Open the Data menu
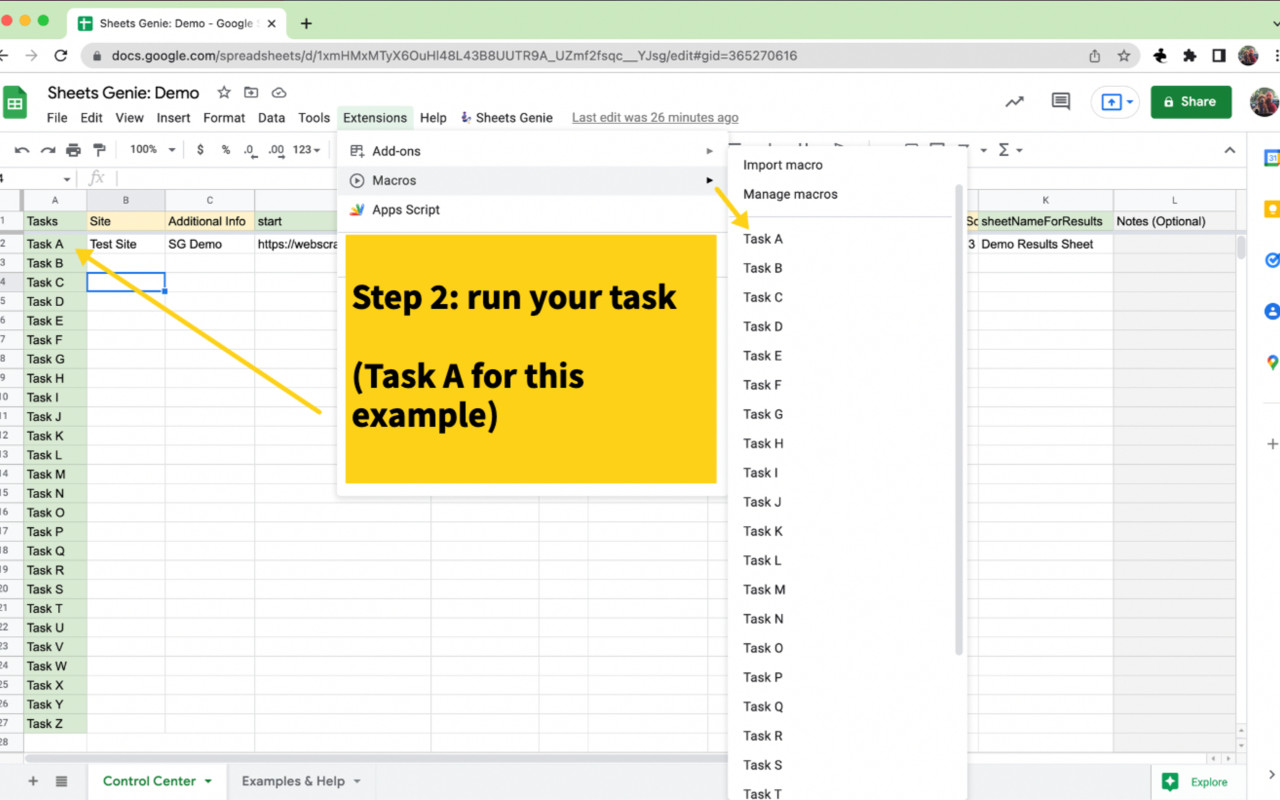The height and width of the screenshot is (800, 1280). point(271,117)
